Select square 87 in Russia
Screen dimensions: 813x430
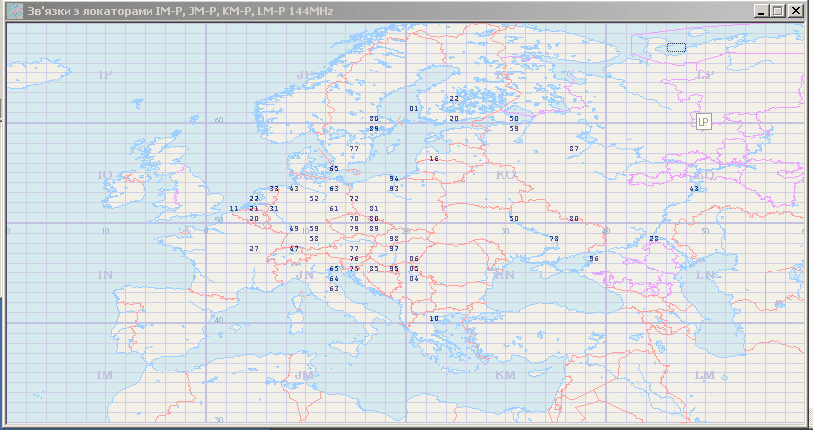click(574, 148)
